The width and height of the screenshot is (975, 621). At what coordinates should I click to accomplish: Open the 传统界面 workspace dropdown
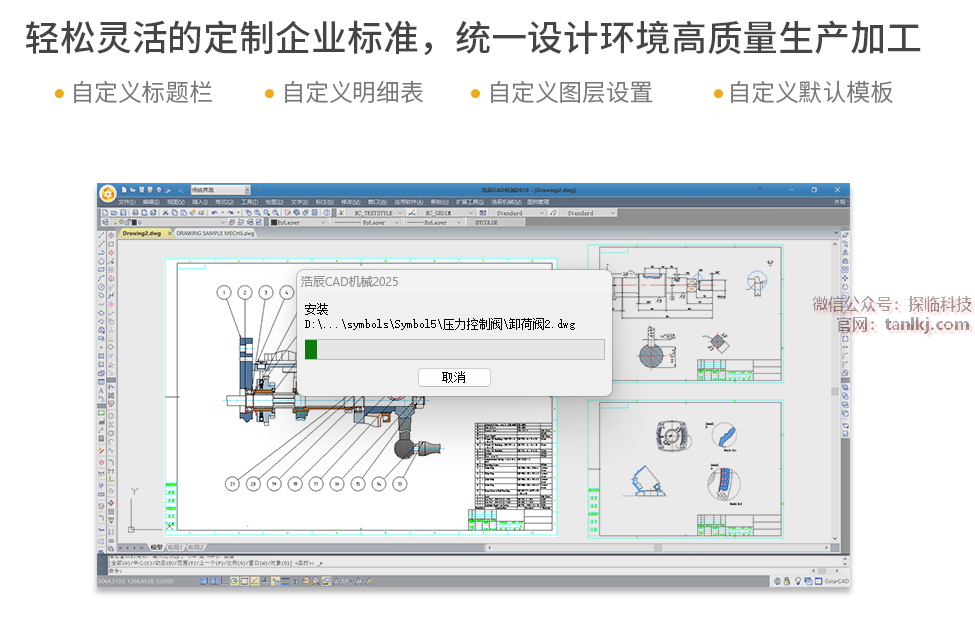point(221,190)
